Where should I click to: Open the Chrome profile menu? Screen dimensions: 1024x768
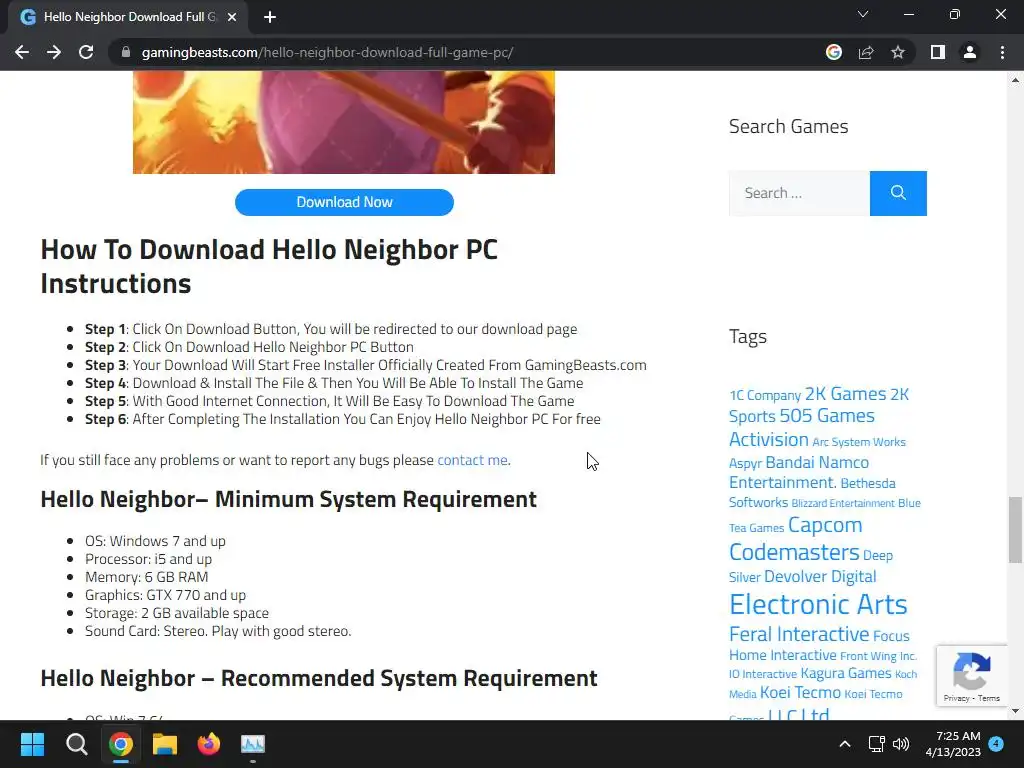[x=970, y=52]
